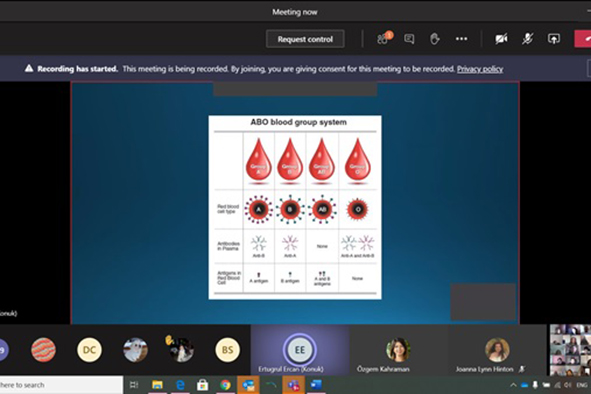Toggle the camera on
The width and height of the screenshot is (591, 394).
(x=501, y=39)
